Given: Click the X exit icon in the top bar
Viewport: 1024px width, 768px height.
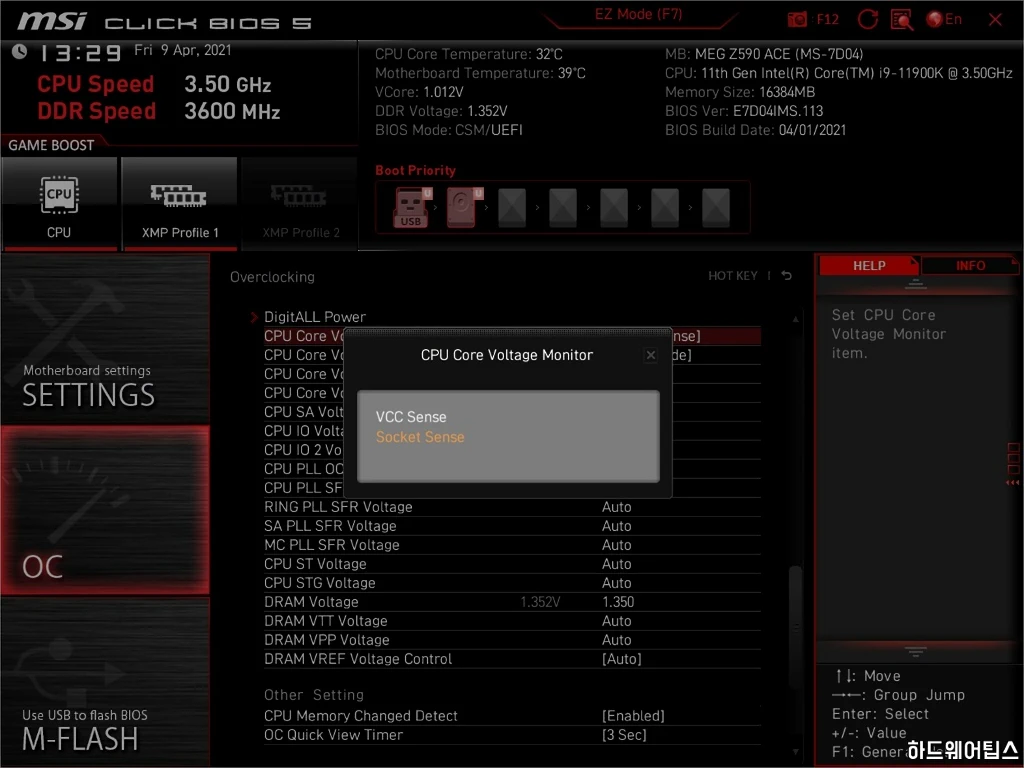Looking at the screenshot, I should click(x=995, y=20).
